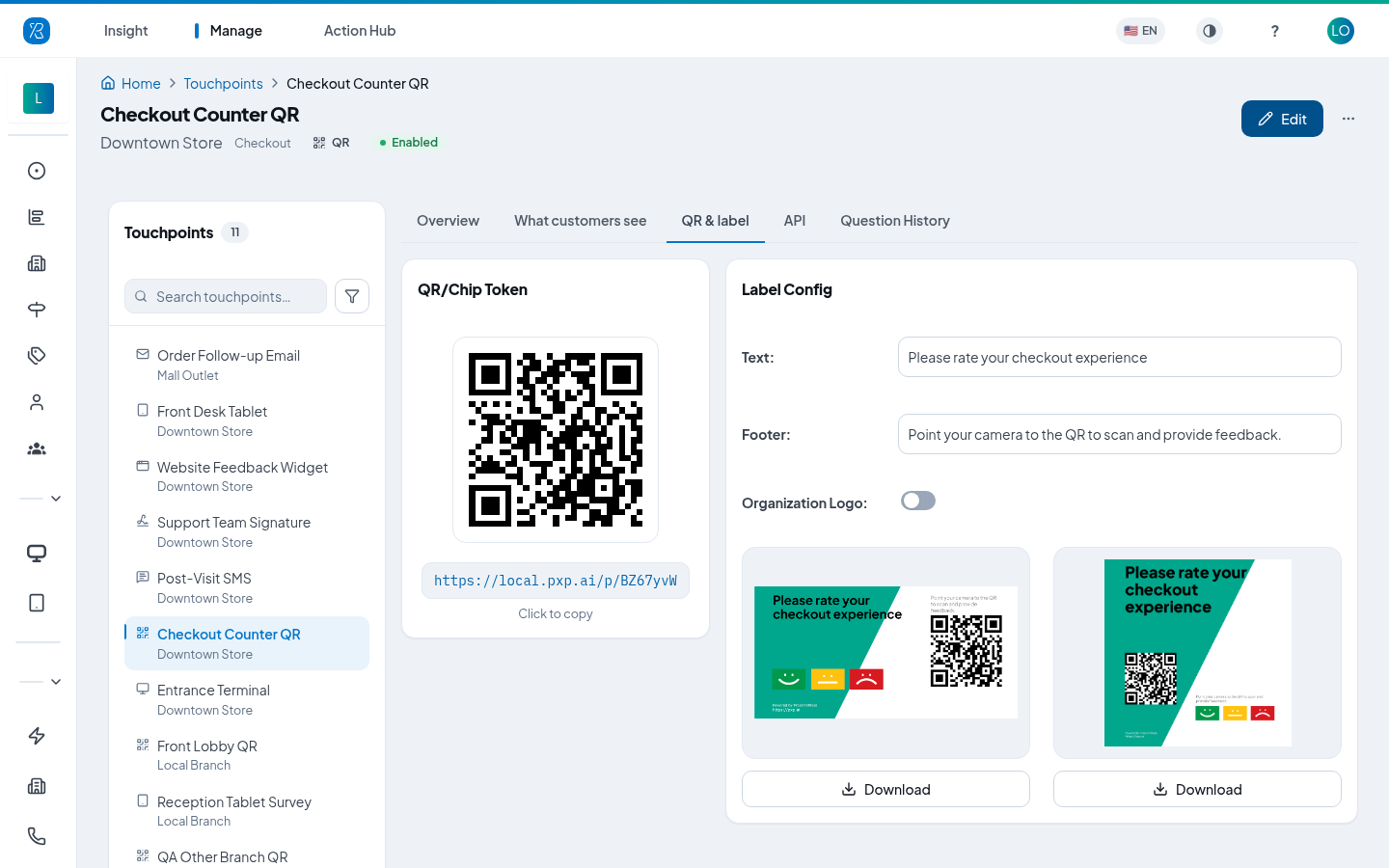The width and height of the screenshot is (1389, 868).
Task: Open Action Hub in top navigation
Action: (360, 31)
